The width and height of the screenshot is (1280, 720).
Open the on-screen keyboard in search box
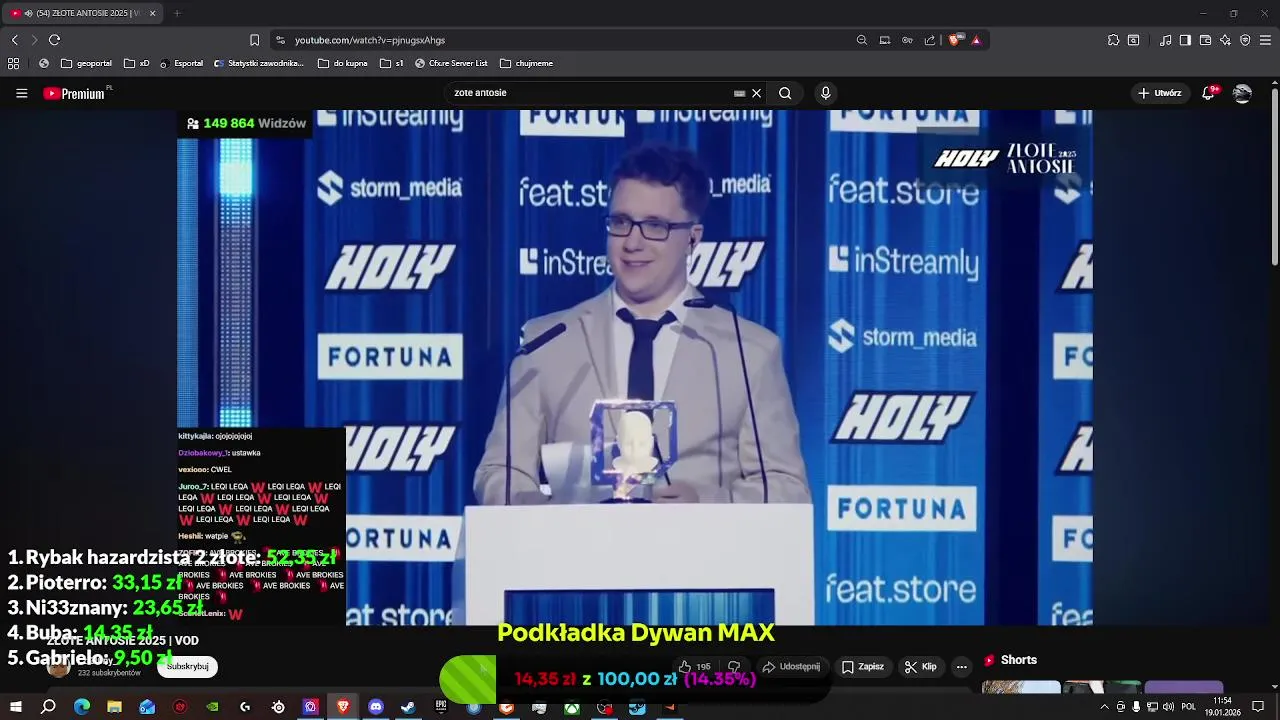coord(739,93)
